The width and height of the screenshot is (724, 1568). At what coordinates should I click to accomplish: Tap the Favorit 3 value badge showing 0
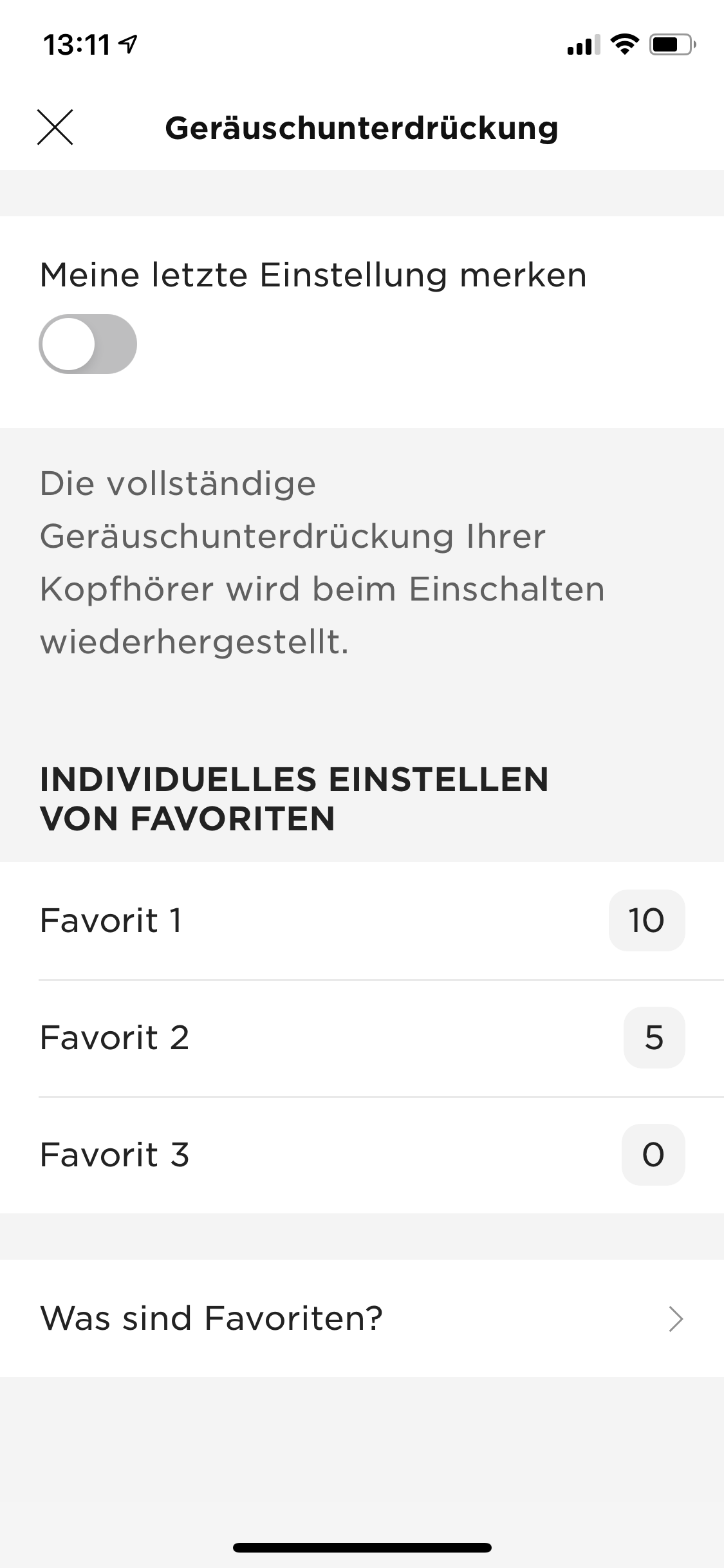coord(653,1155)
